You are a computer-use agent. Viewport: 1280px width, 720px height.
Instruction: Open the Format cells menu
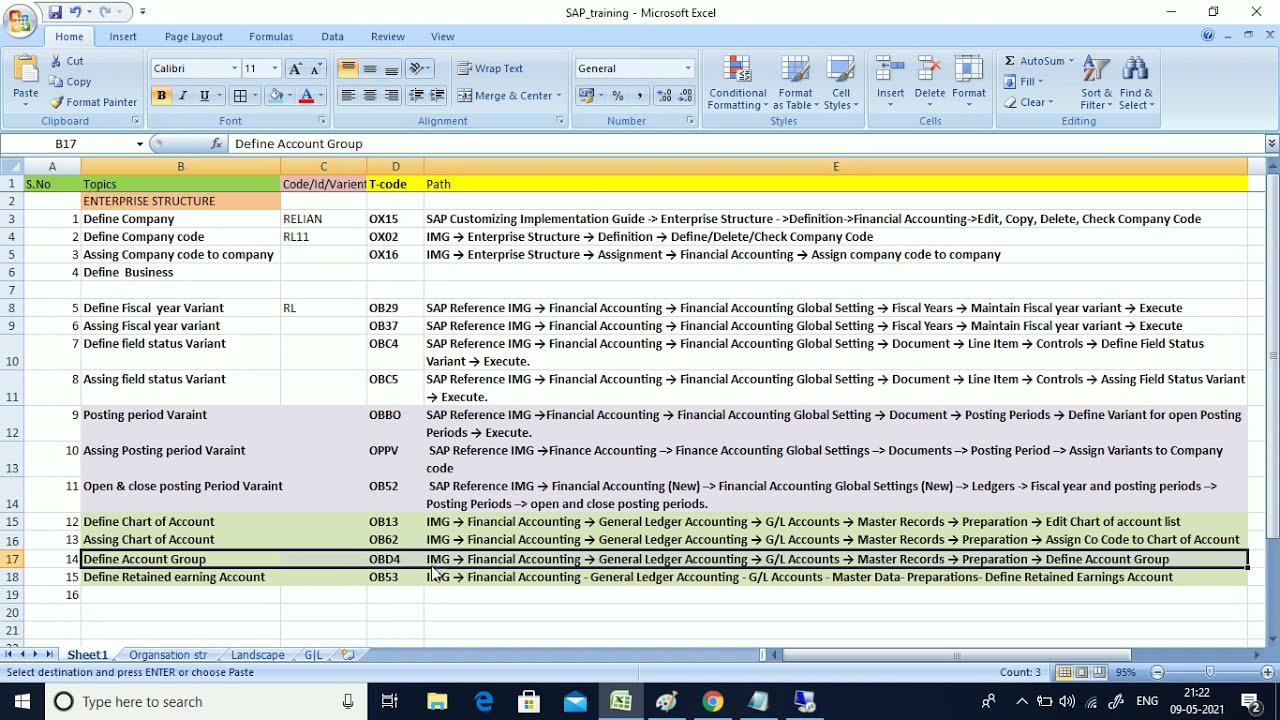coord(969,84)
